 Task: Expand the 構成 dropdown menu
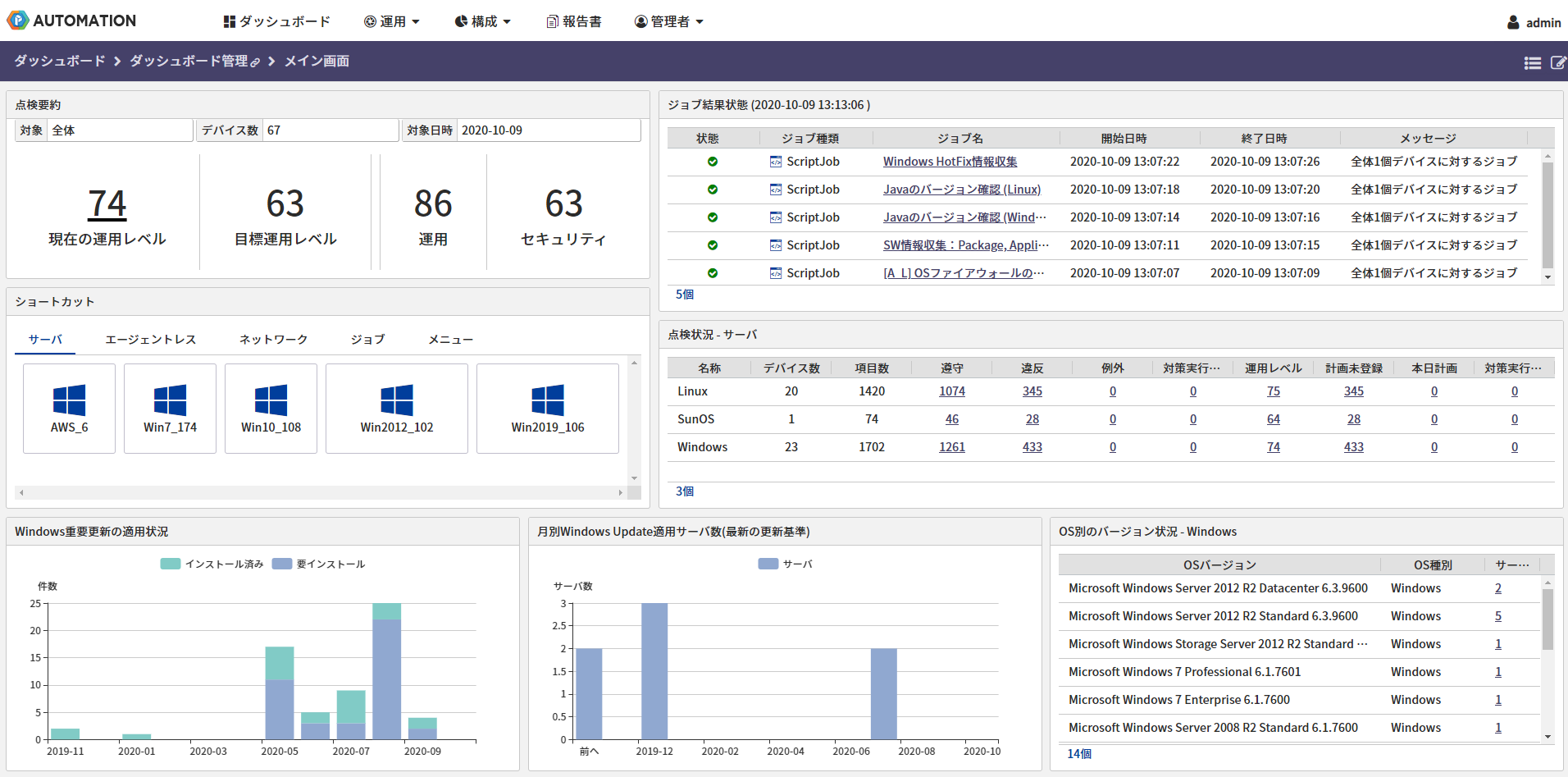pyautogui.click(x=483, y=21)
